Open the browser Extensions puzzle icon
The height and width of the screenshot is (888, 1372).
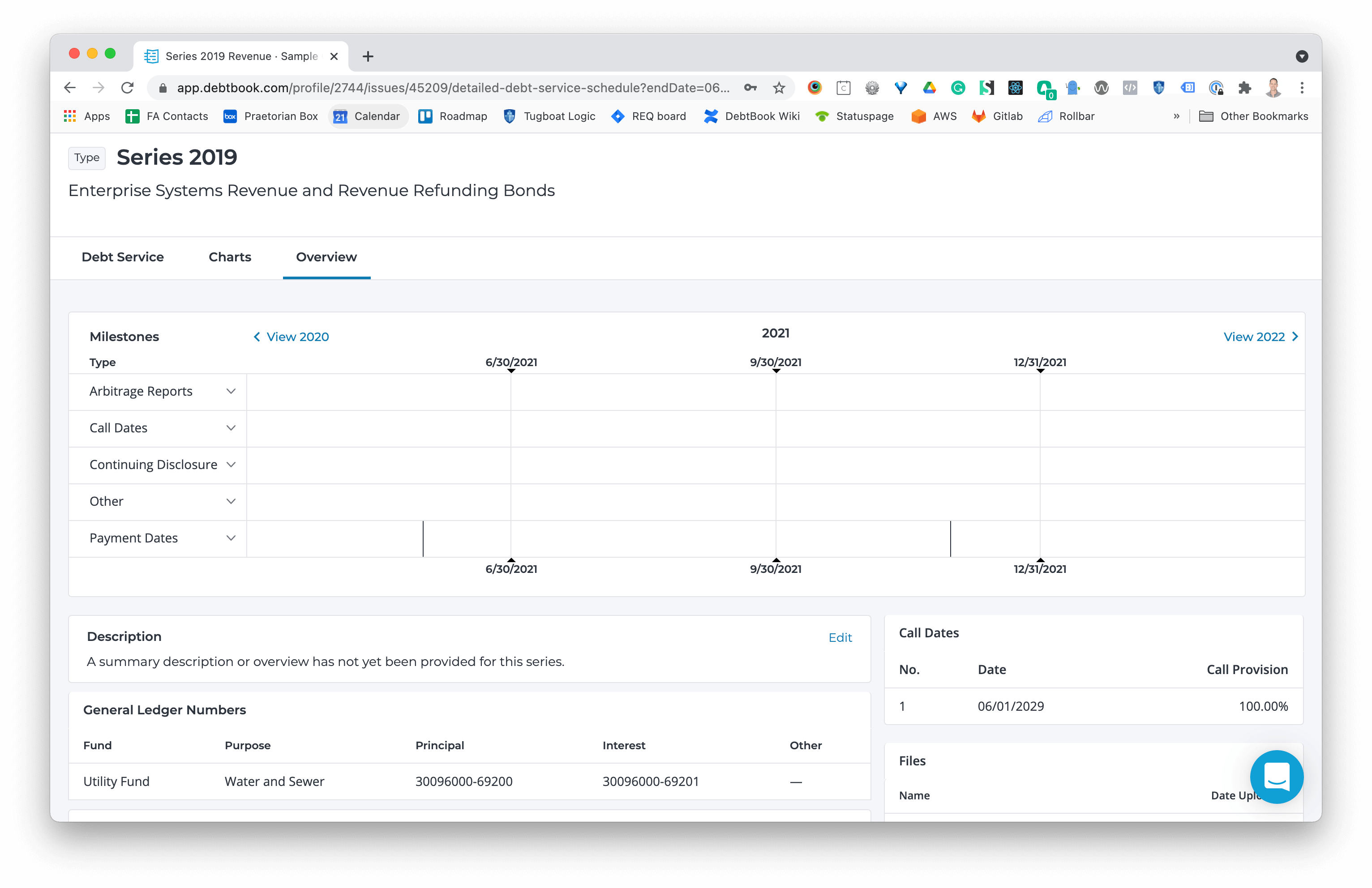pyautogui.click(x=1244, y=88)
